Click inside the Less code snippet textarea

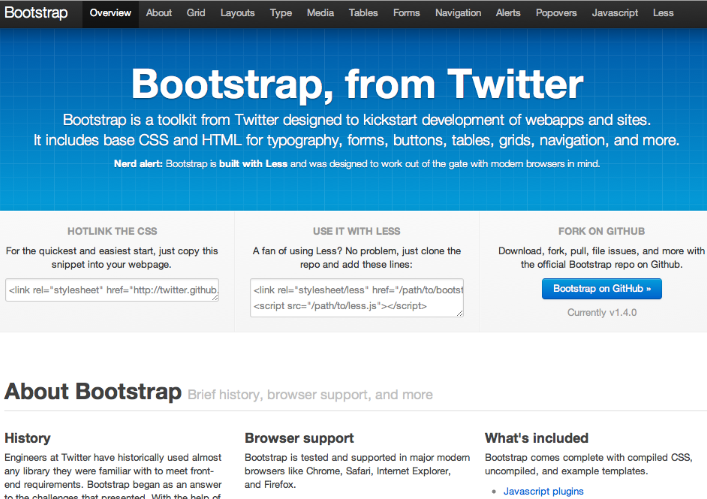pos(356,298)
